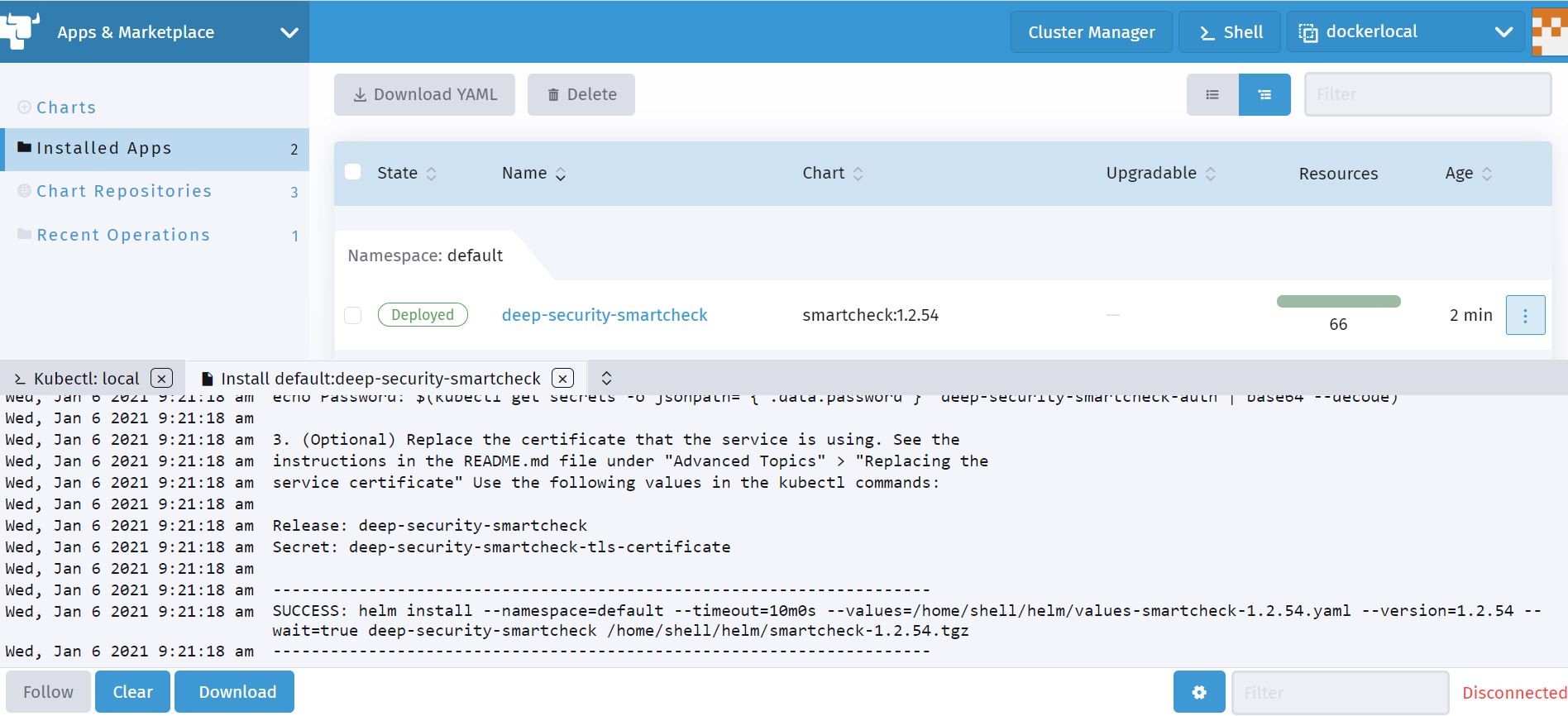Click the Resources column header
Viewport: 1568px width, 716px height.
tap(1338, 174)
